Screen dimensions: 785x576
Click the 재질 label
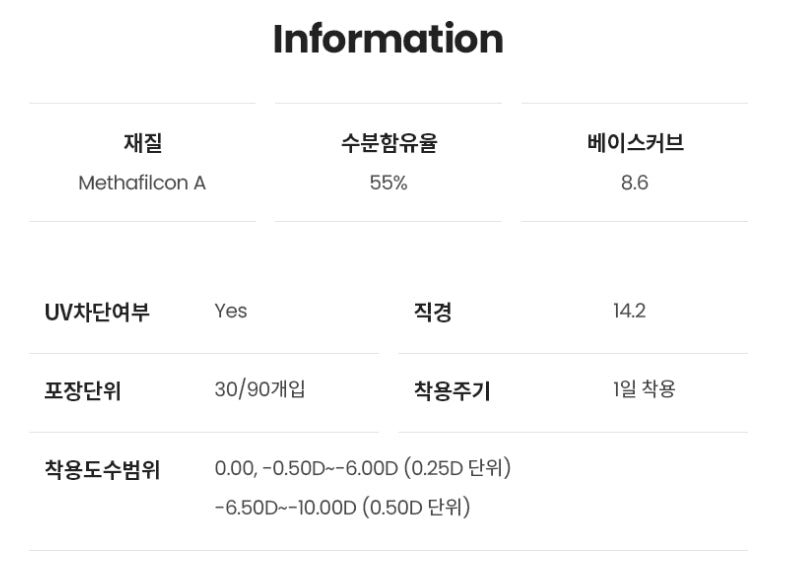click(142, 143)
